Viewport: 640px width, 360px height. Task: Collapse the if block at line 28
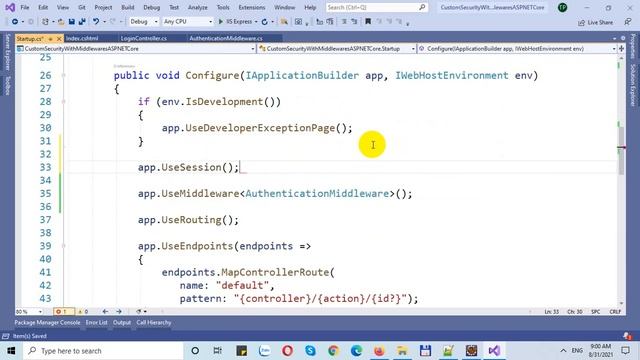click(64, 102)
